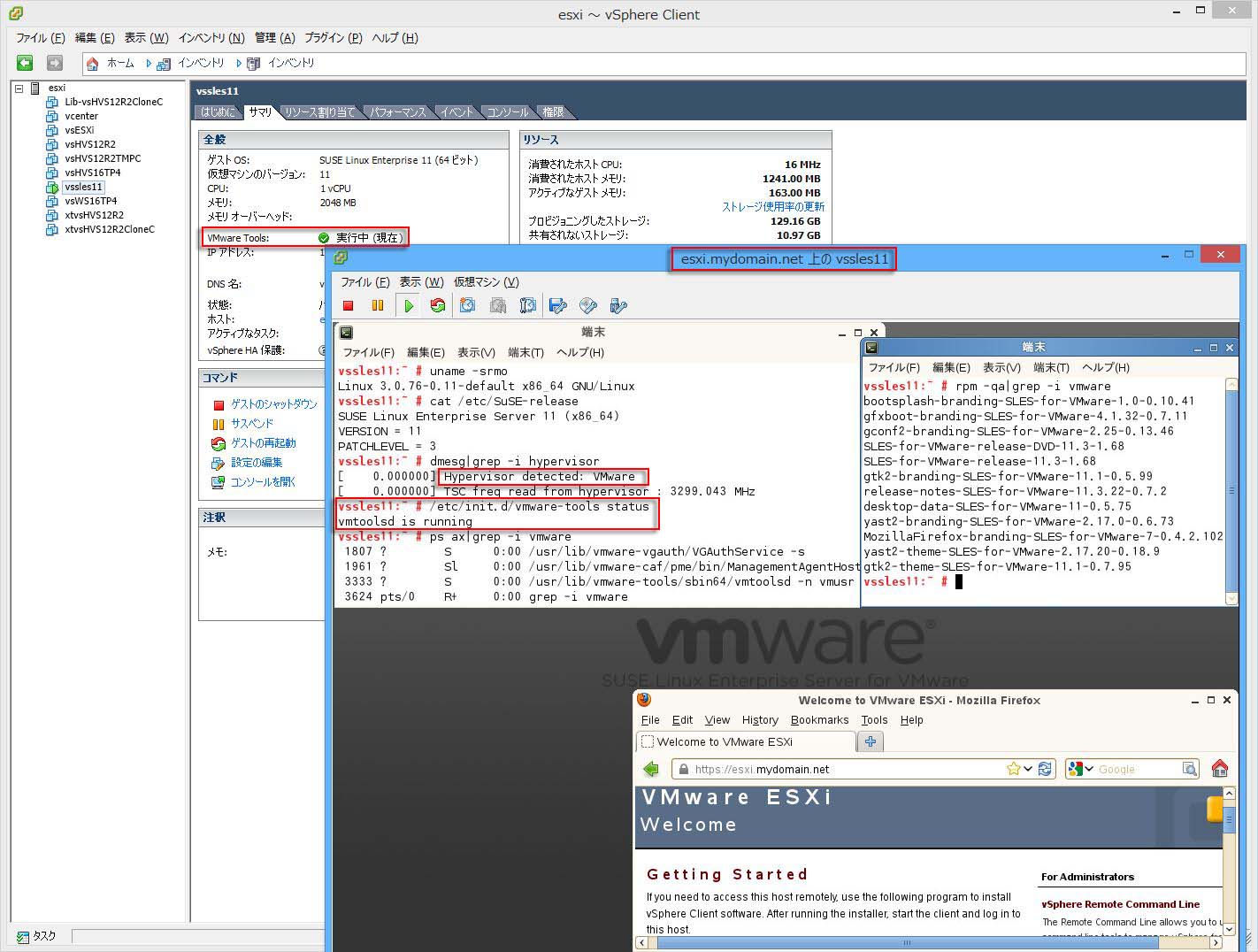Open the 端末(T) menu in left terminal
Viewport: 1258px width, 952px height.
(x=525, y=352)
